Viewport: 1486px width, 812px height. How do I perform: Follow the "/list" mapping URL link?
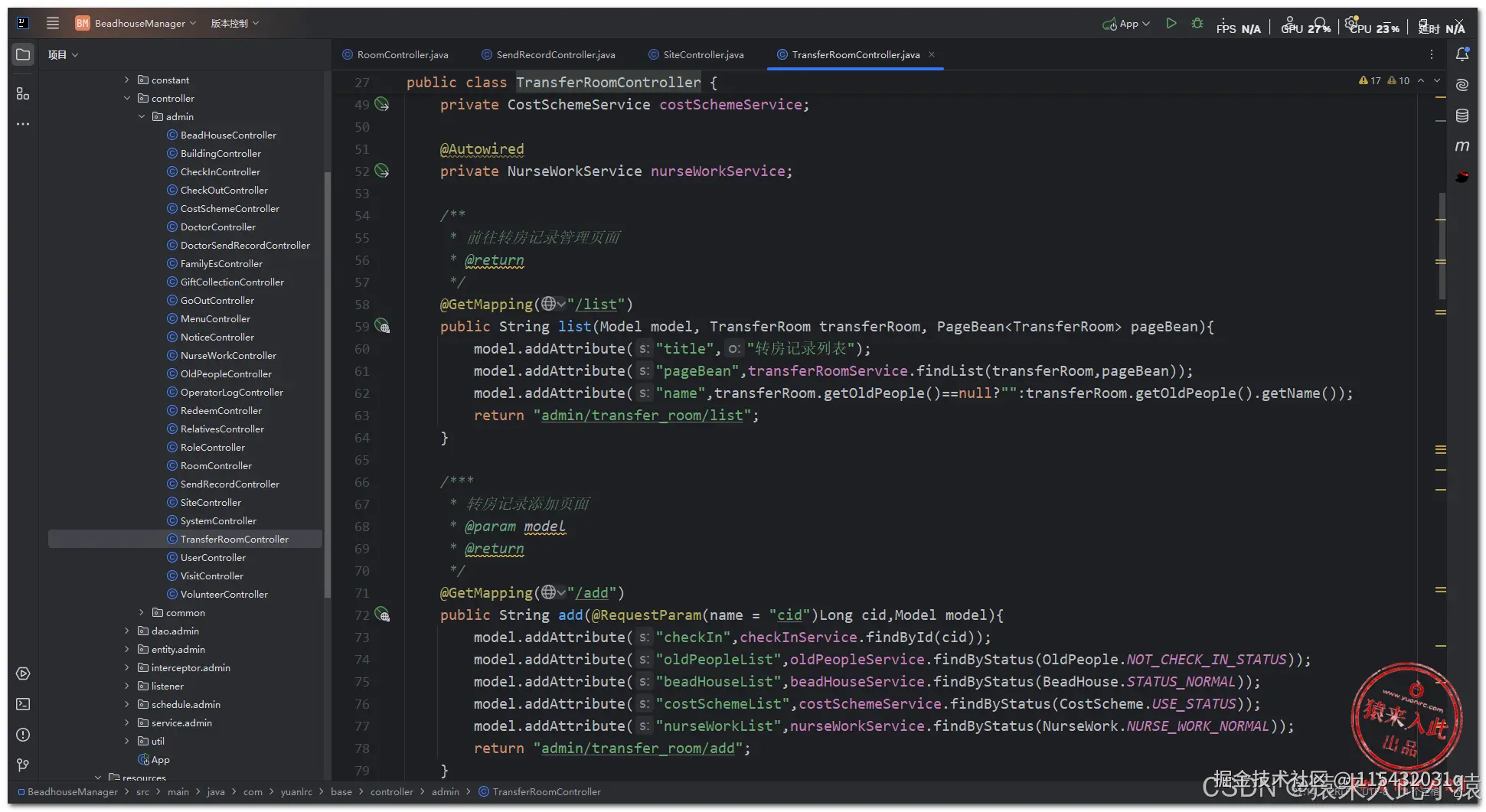tap(596, 304)
